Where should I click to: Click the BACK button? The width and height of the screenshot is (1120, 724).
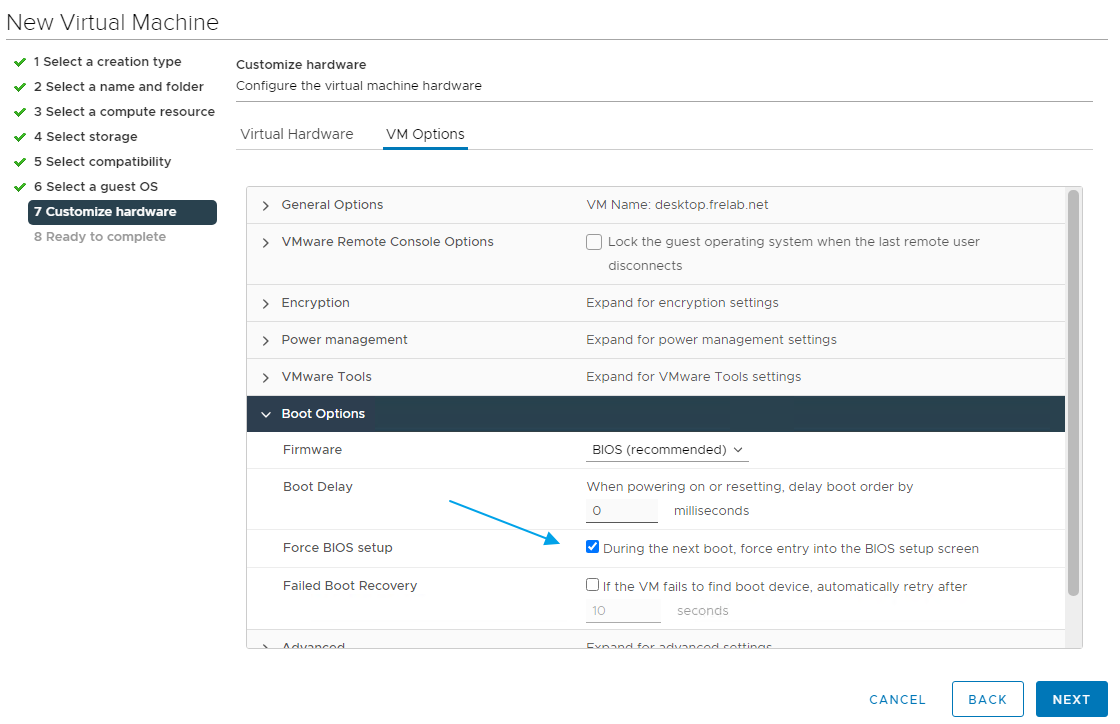[987, 700]
